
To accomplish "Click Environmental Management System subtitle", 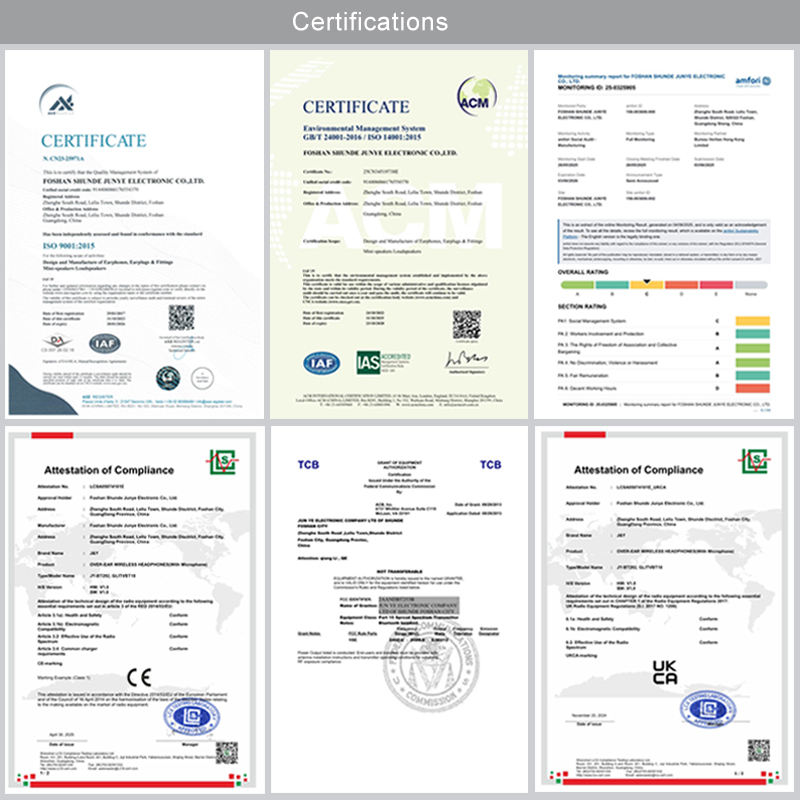I will tap(364, 128).
